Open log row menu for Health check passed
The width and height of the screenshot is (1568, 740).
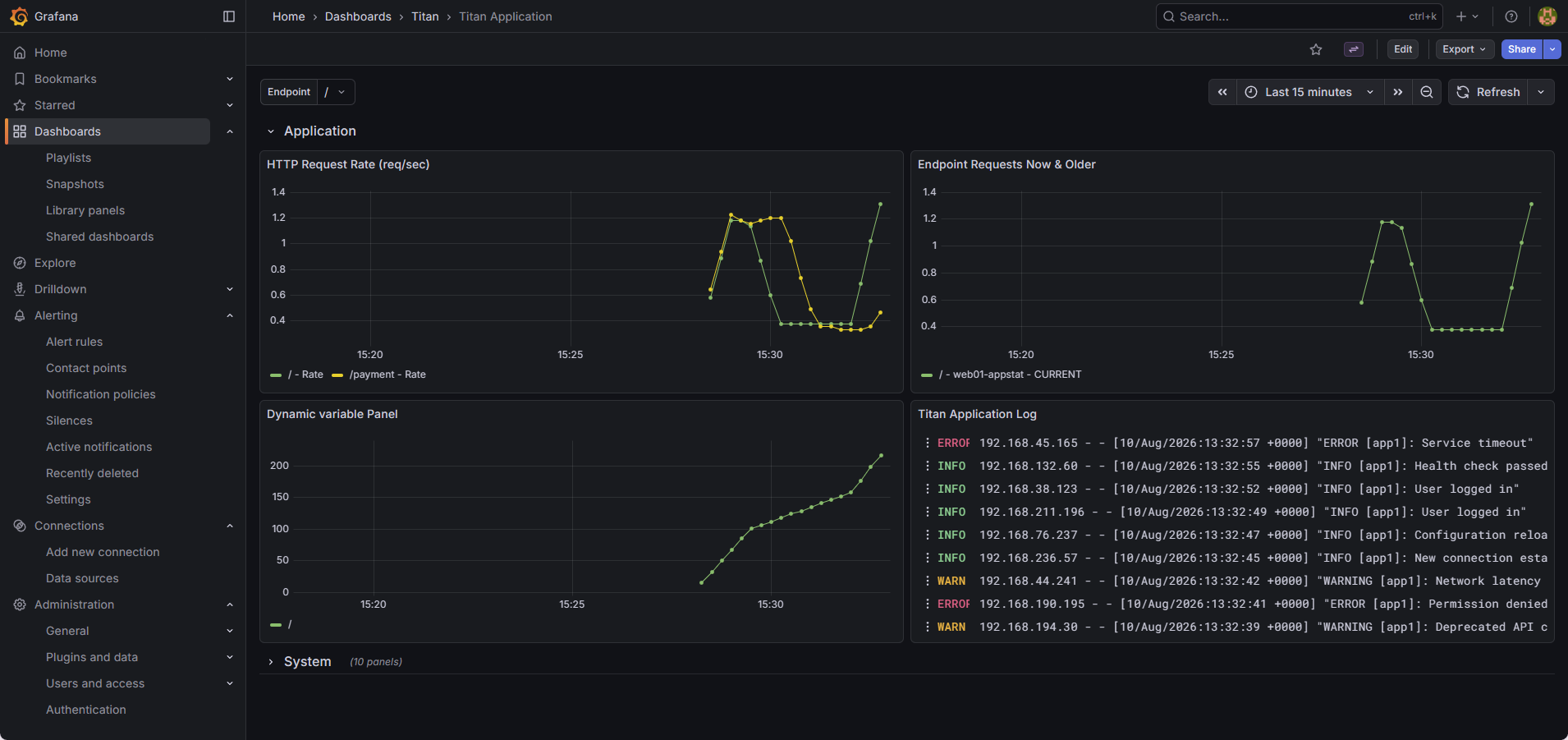pos(928,466)
